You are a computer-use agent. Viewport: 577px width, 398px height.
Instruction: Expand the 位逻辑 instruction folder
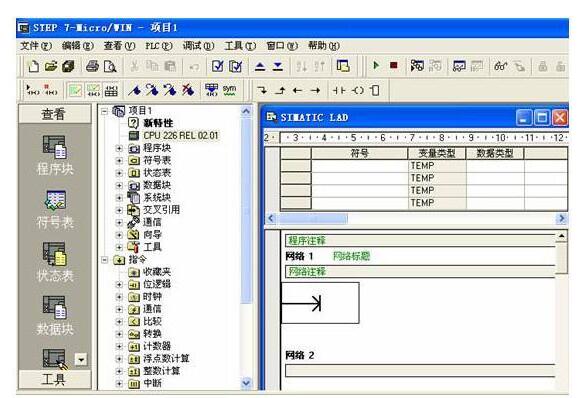119,284
